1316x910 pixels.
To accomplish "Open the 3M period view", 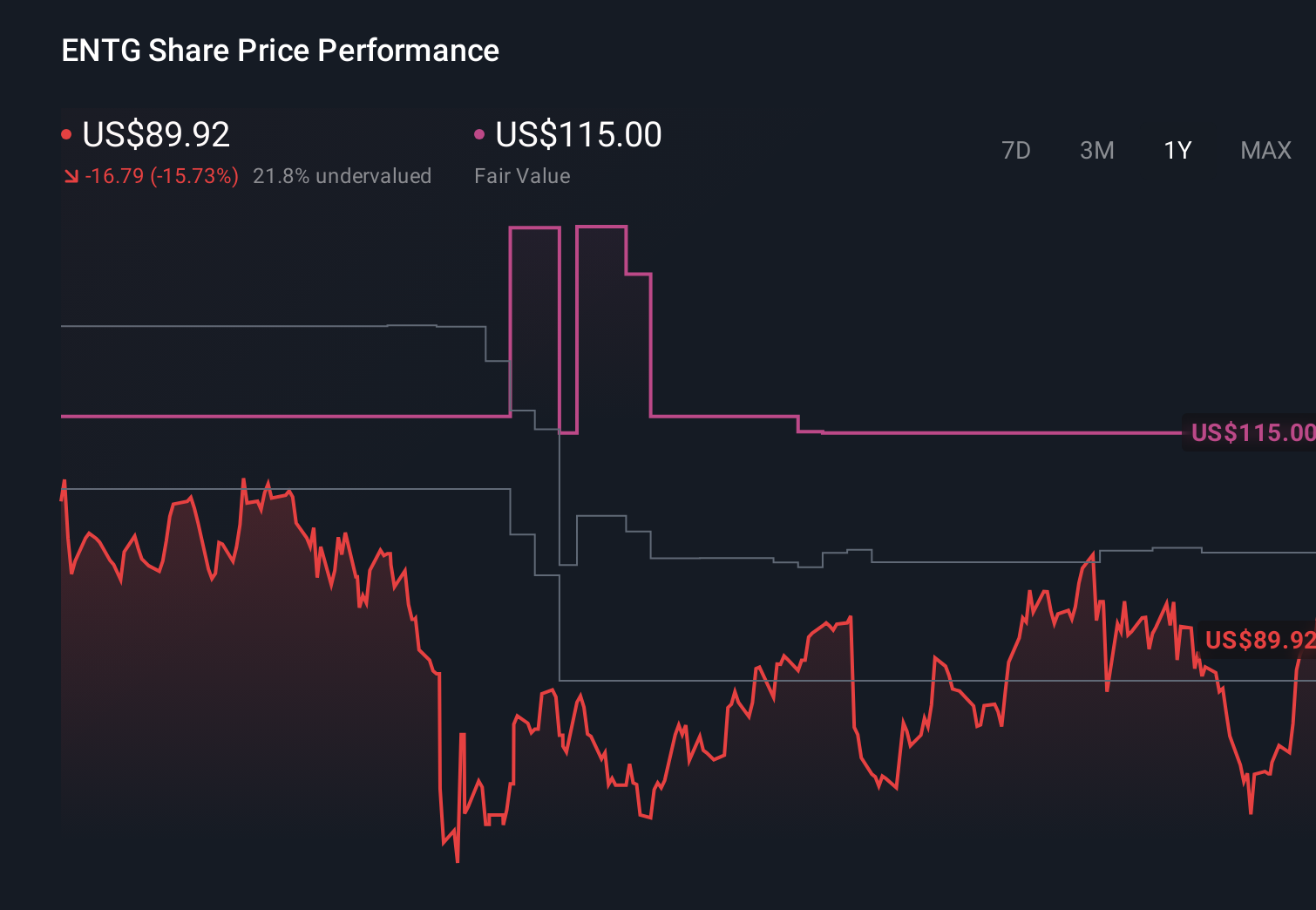I will pyautogui.click(x=1096, y=150).
